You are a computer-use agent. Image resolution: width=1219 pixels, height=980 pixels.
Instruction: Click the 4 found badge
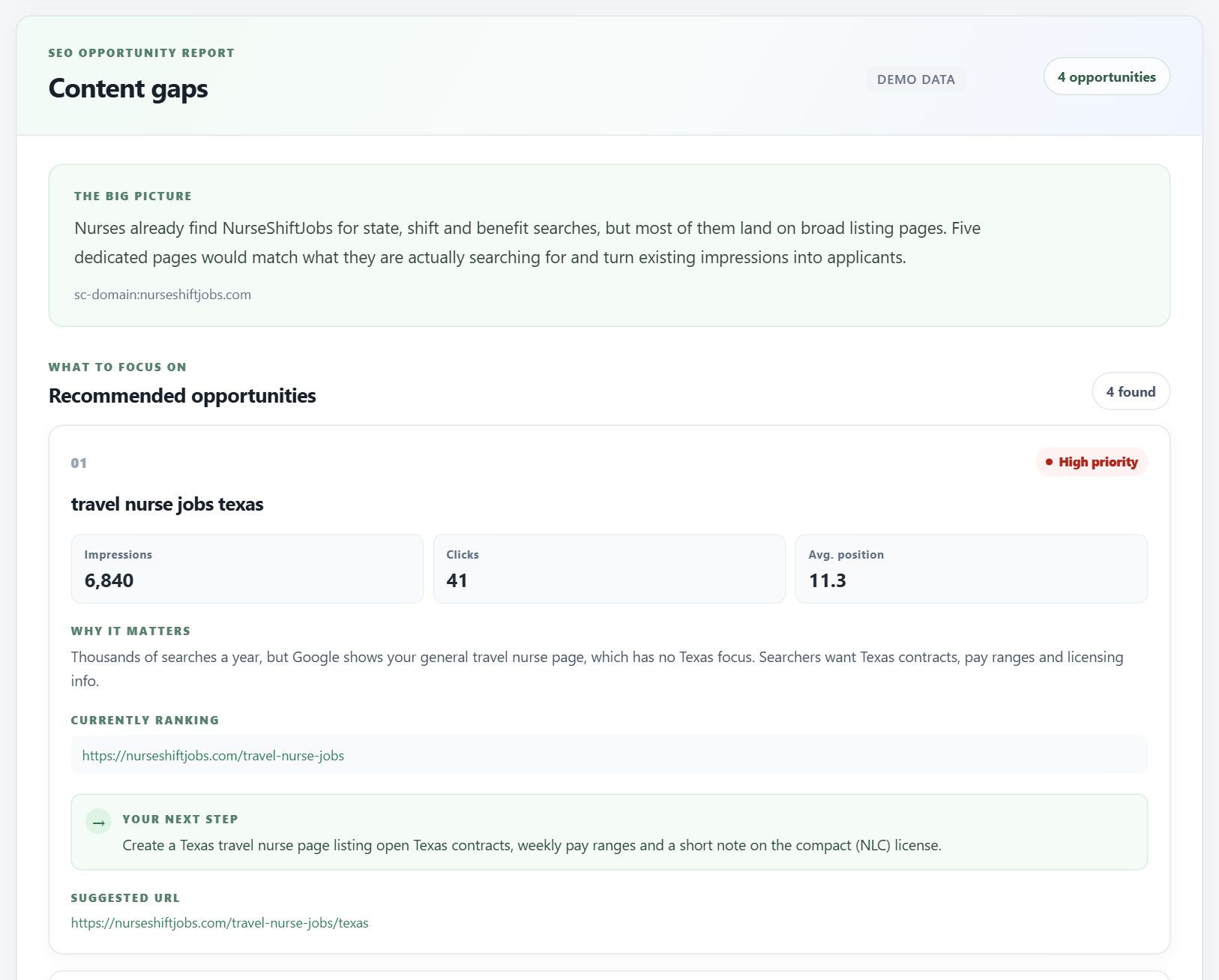[1131, 391]
